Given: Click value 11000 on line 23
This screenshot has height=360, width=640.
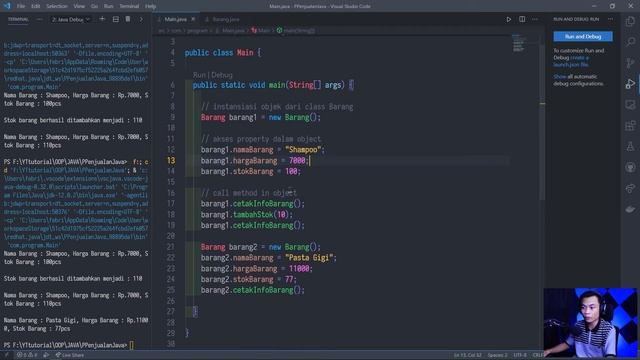Looking at the screenshot, I should [299, 269].
